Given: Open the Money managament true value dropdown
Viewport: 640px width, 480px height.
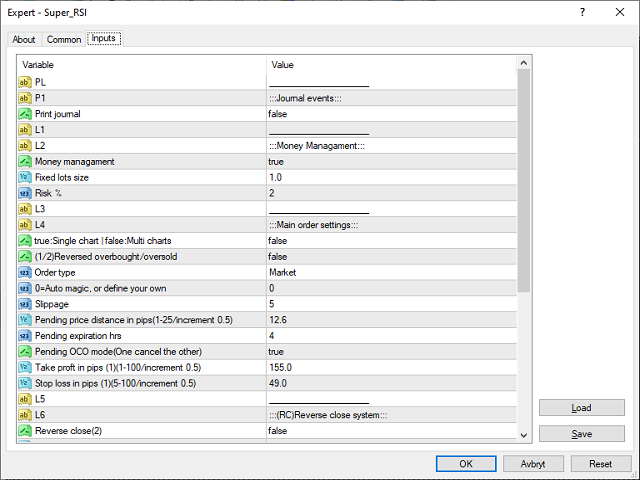Looking at the screenshot, I should pos(390,161).
